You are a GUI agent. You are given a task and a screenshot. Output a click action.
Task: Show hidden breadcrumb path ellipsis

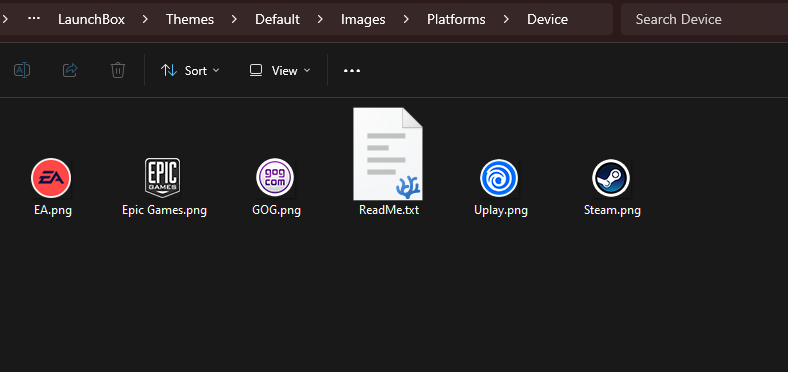(x=34, y=19)
